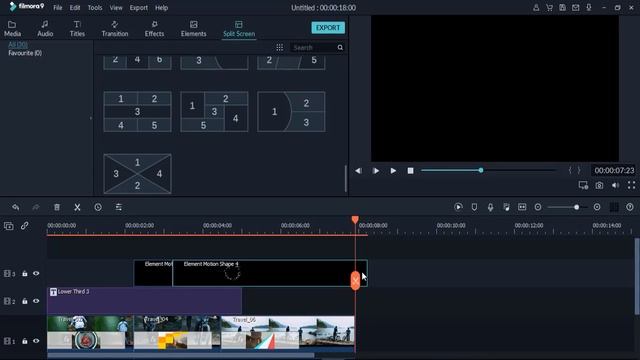Click the account user icon

[536, 8]
